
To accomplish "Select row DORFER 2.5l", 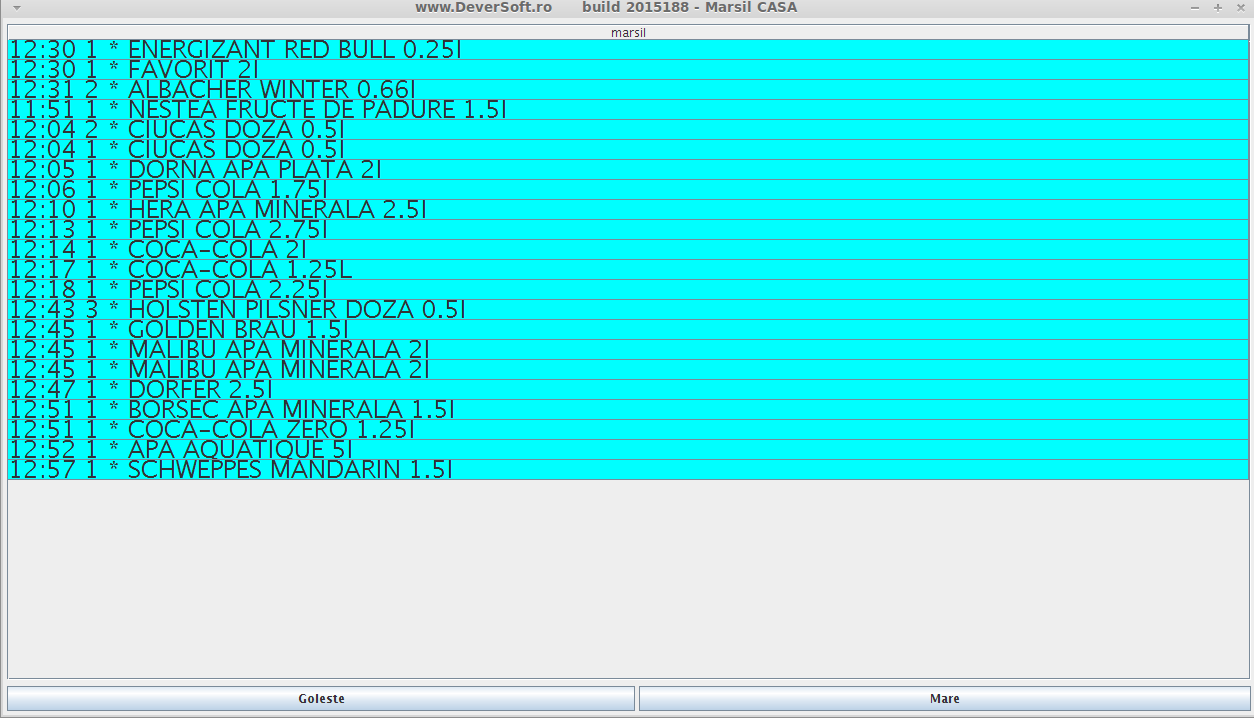I will tap(628, 390).
